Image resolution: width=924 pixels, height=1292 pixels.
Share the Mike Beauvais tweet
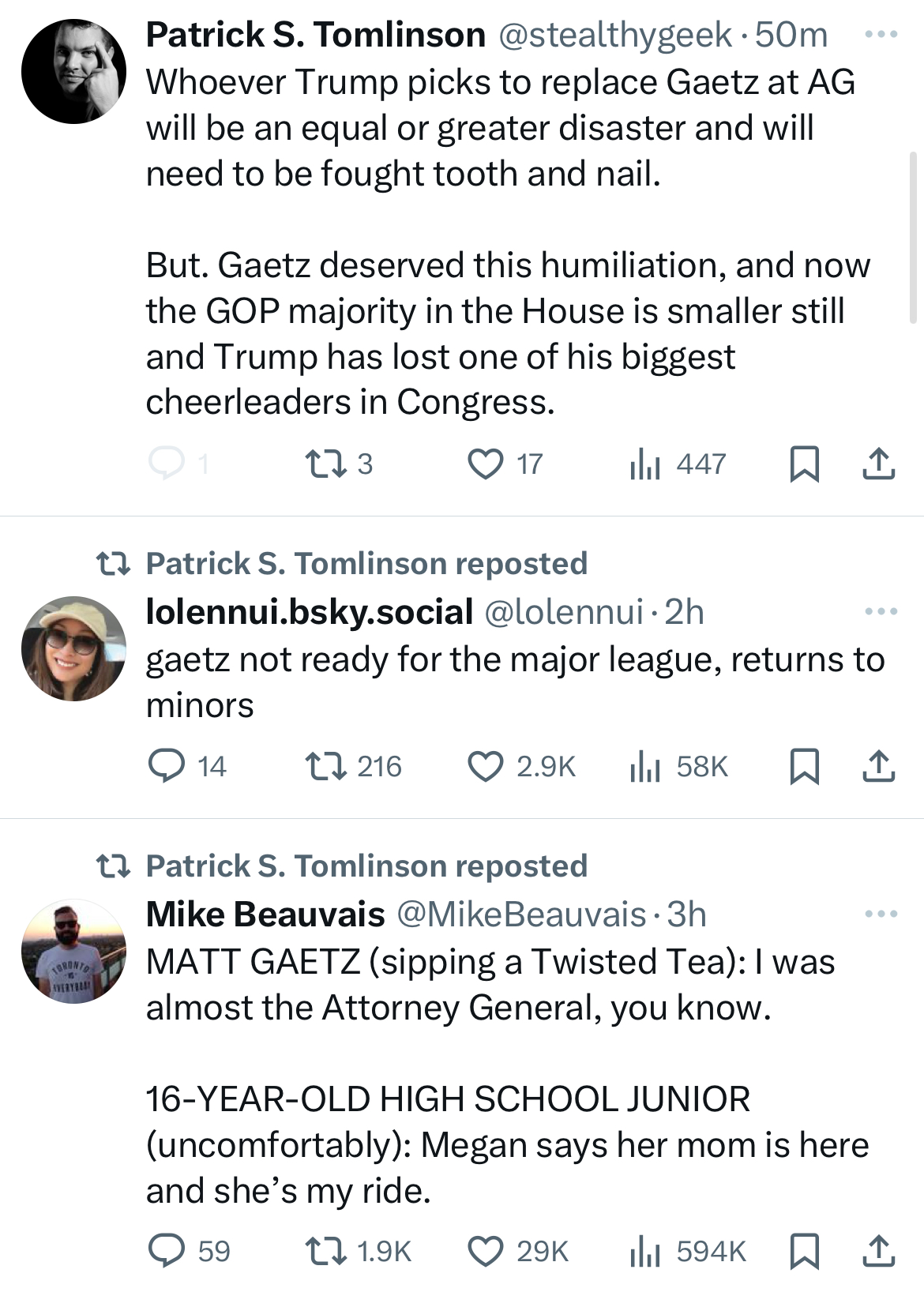click(x=878, y=1251)
